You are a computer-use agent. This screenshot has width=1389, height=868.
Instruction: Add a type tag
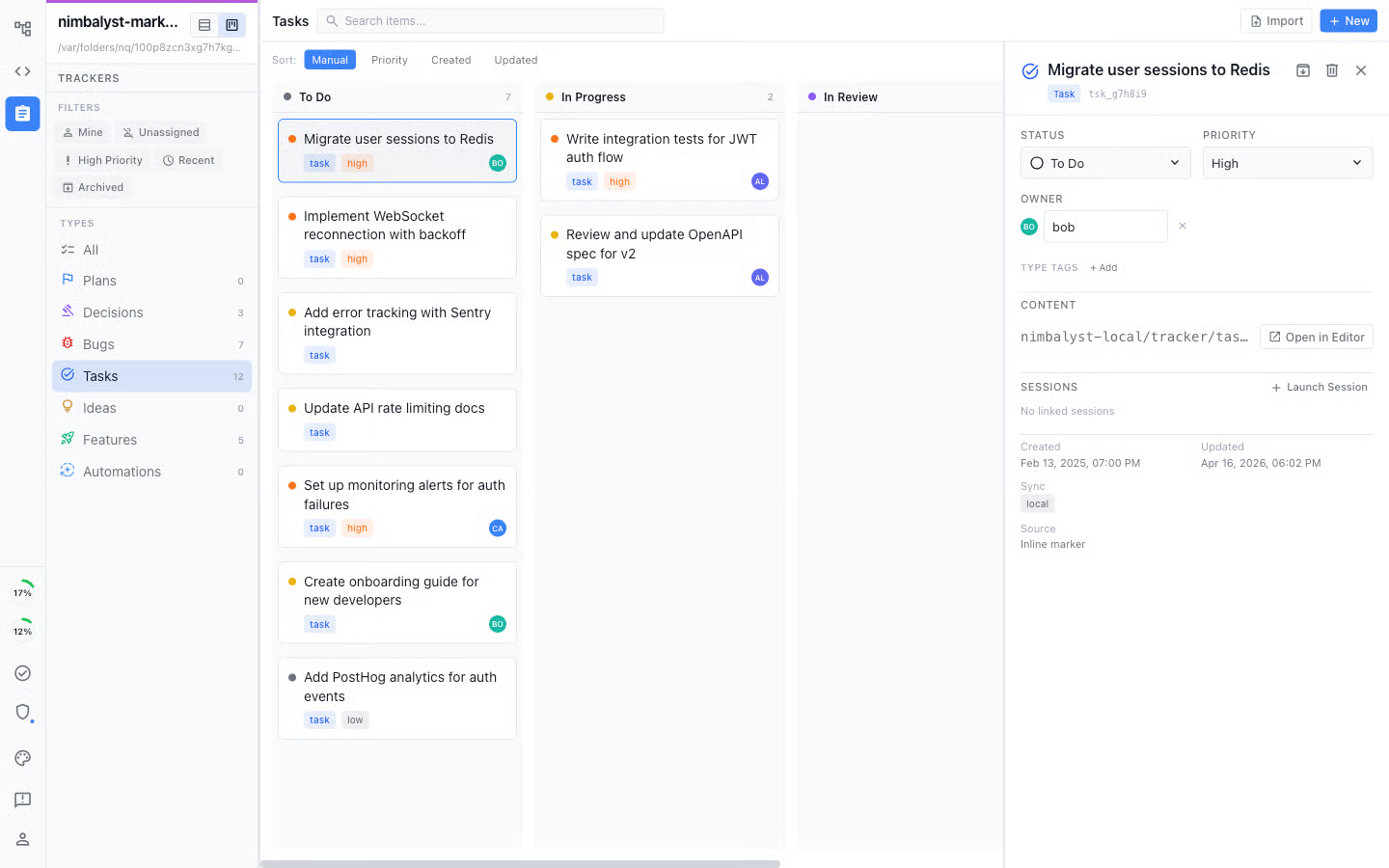[1103, 268]
